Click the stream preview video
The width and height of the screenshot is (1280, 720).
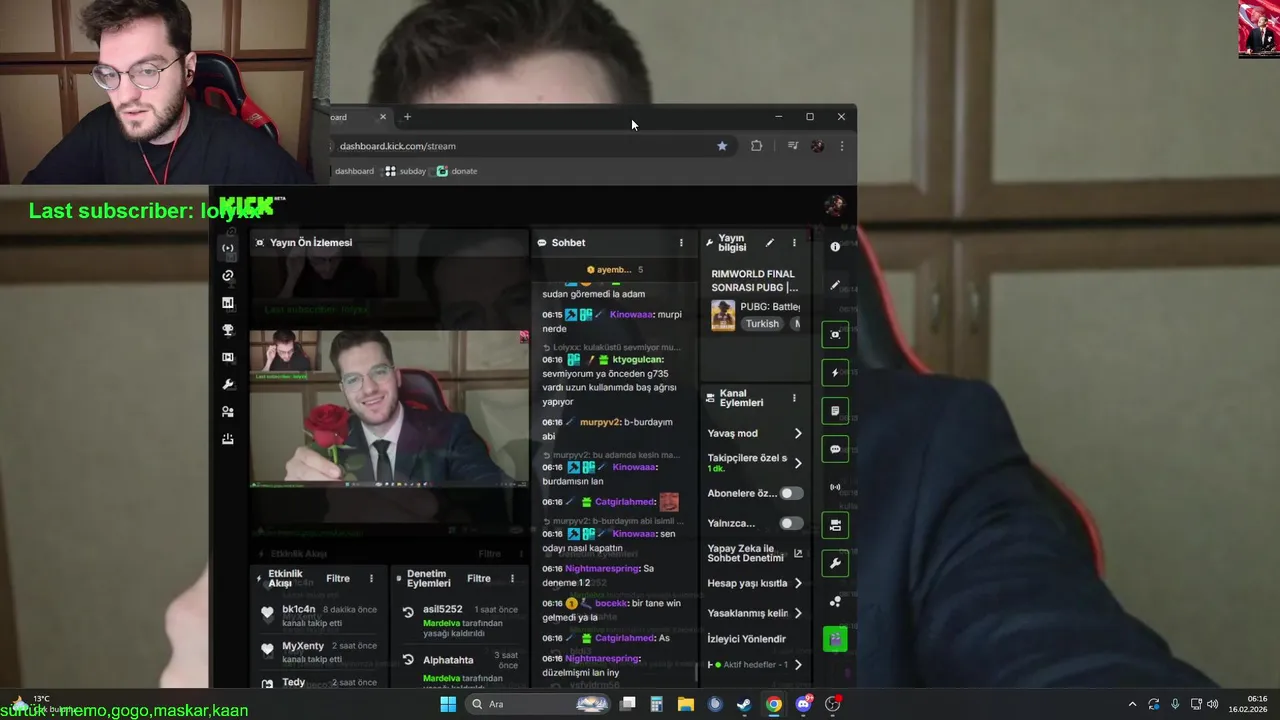389,408
